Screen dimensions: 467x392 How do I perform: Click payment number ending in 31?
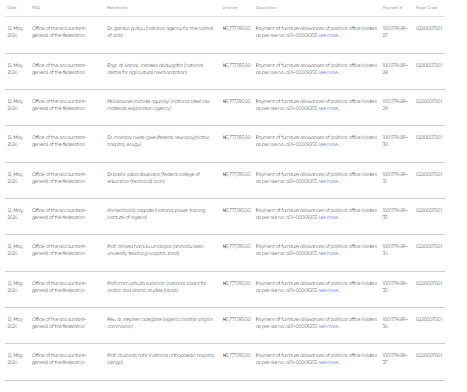[395, 178]
